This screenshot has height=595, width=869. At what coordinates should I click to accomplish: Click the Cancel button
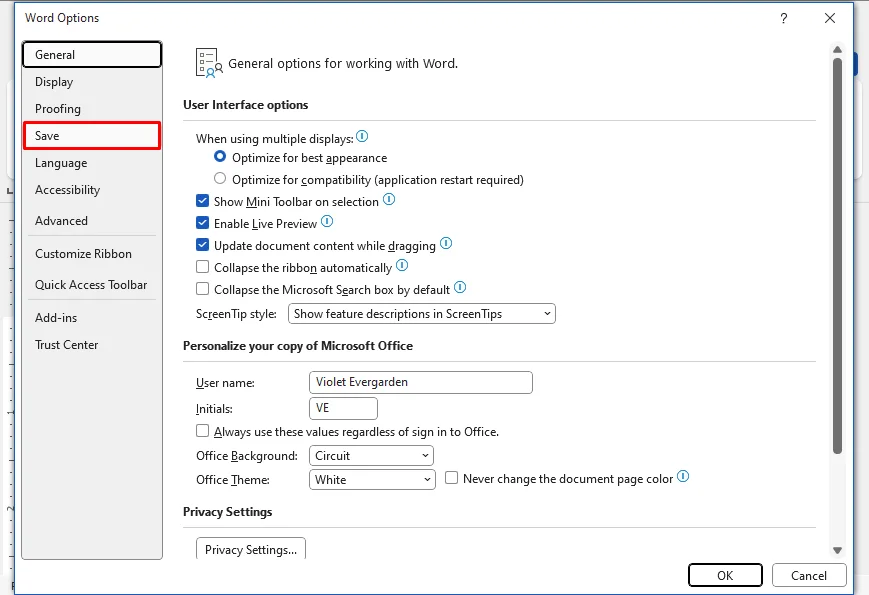(809, 575)
